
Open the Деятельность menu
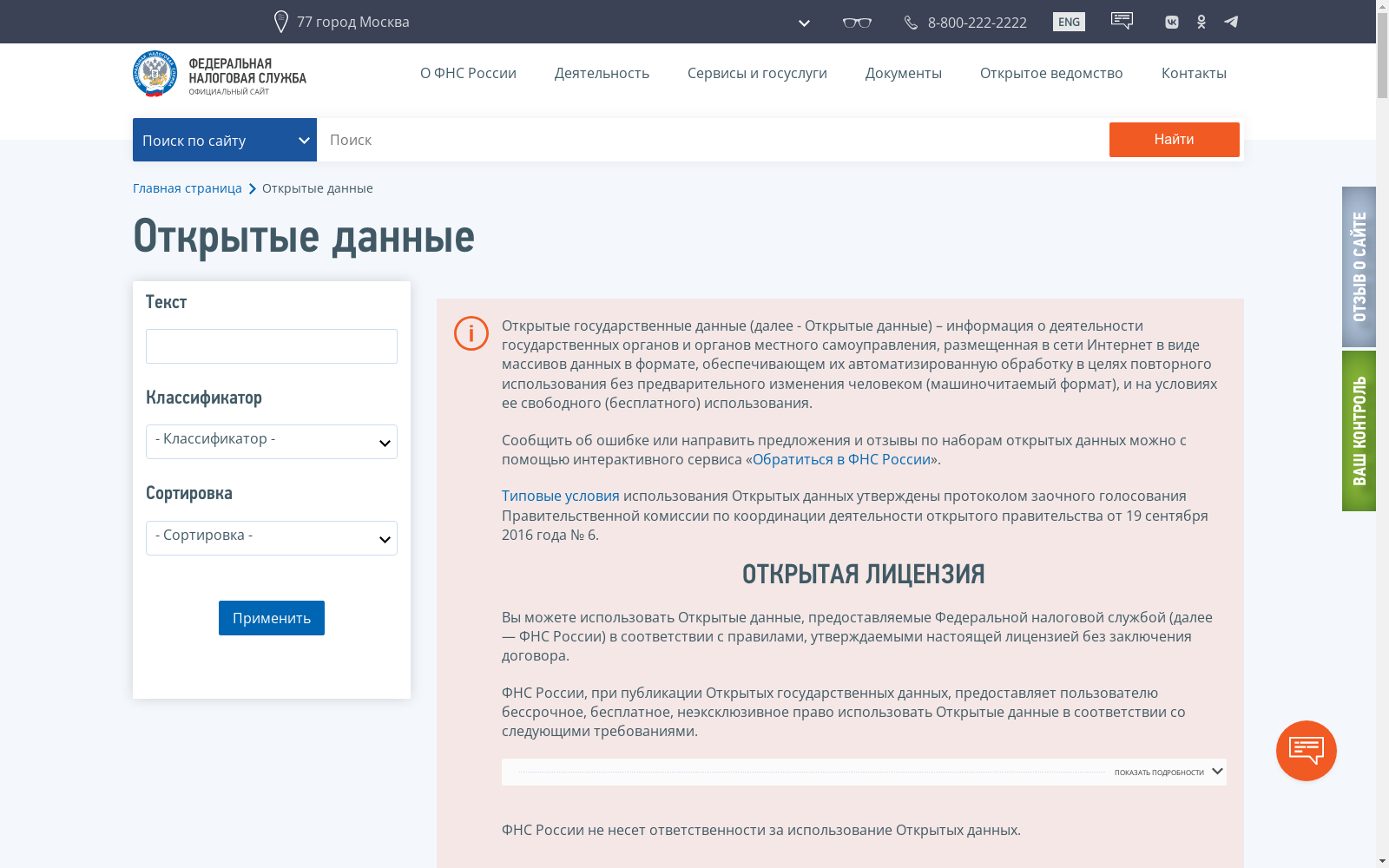tap(602, 73)
